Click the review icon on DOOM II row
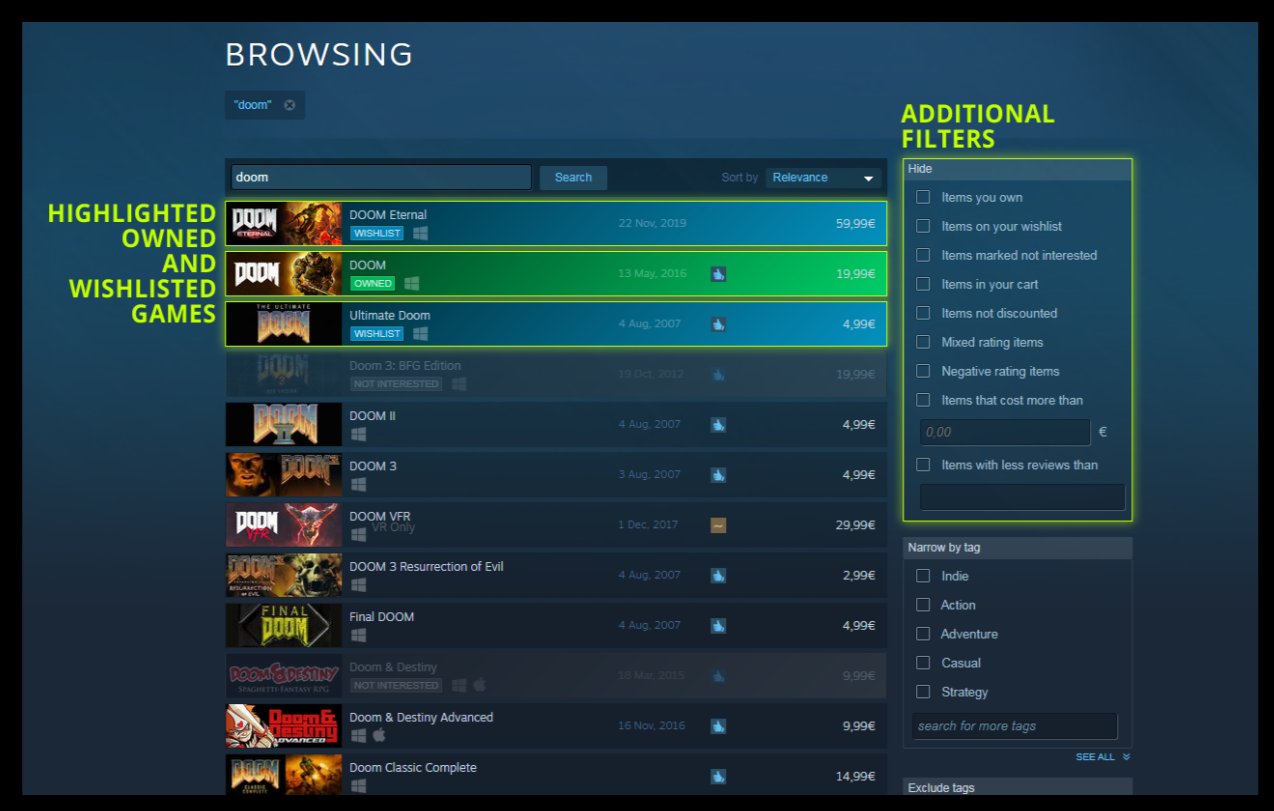 (x=718, y=424)
